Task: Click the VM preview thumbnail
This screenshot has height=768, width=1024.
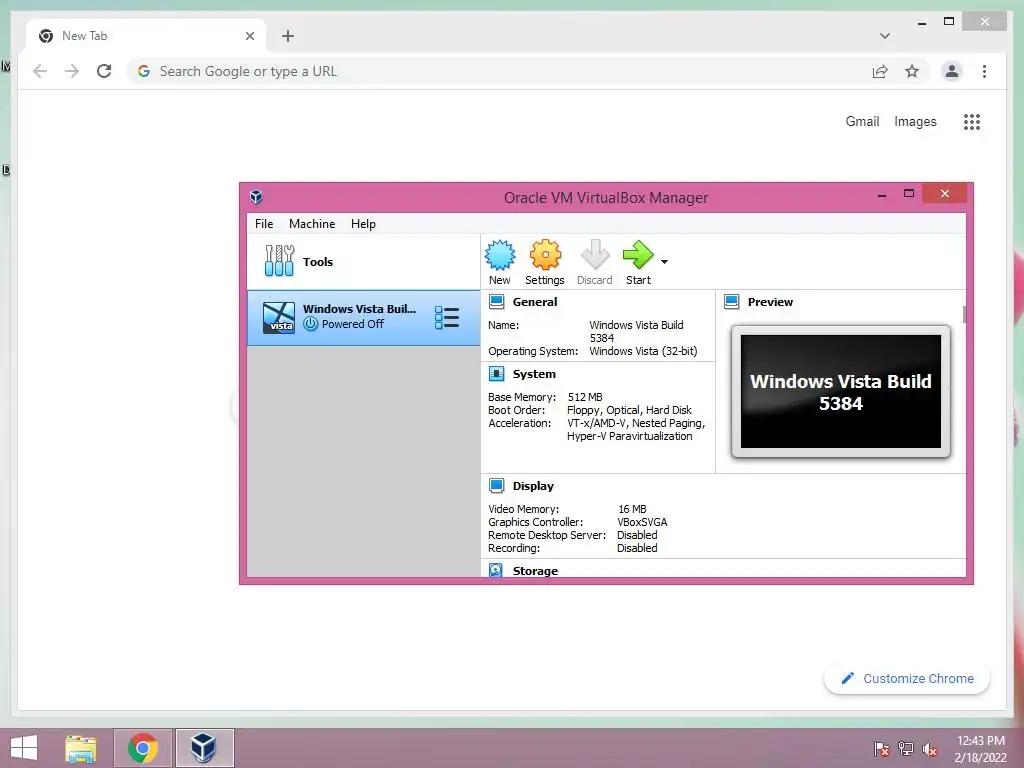Action: 840,391
